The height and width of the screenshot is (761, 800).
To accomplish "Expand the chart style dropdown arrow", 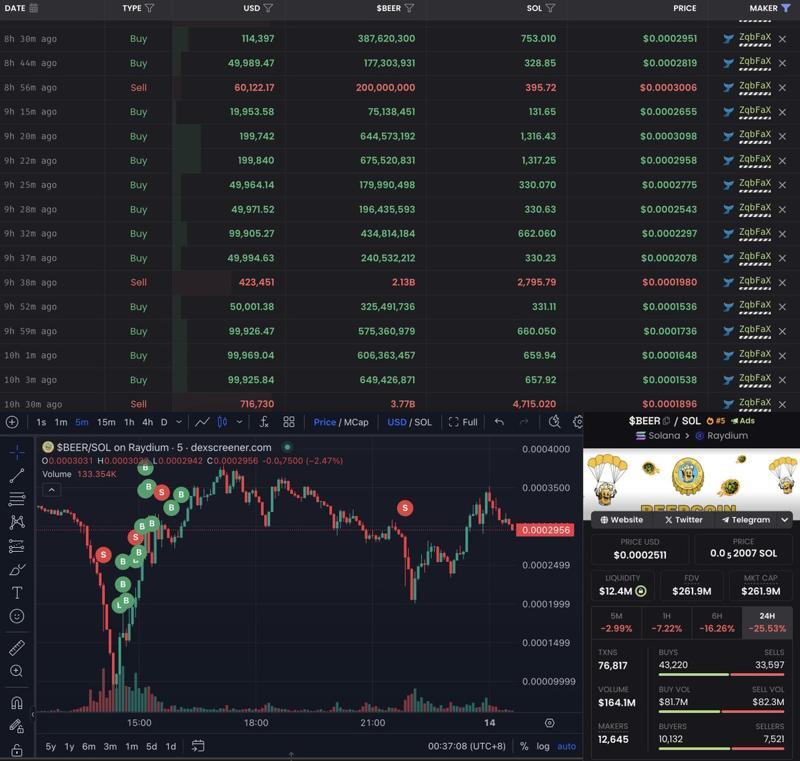I will (239, 422).
